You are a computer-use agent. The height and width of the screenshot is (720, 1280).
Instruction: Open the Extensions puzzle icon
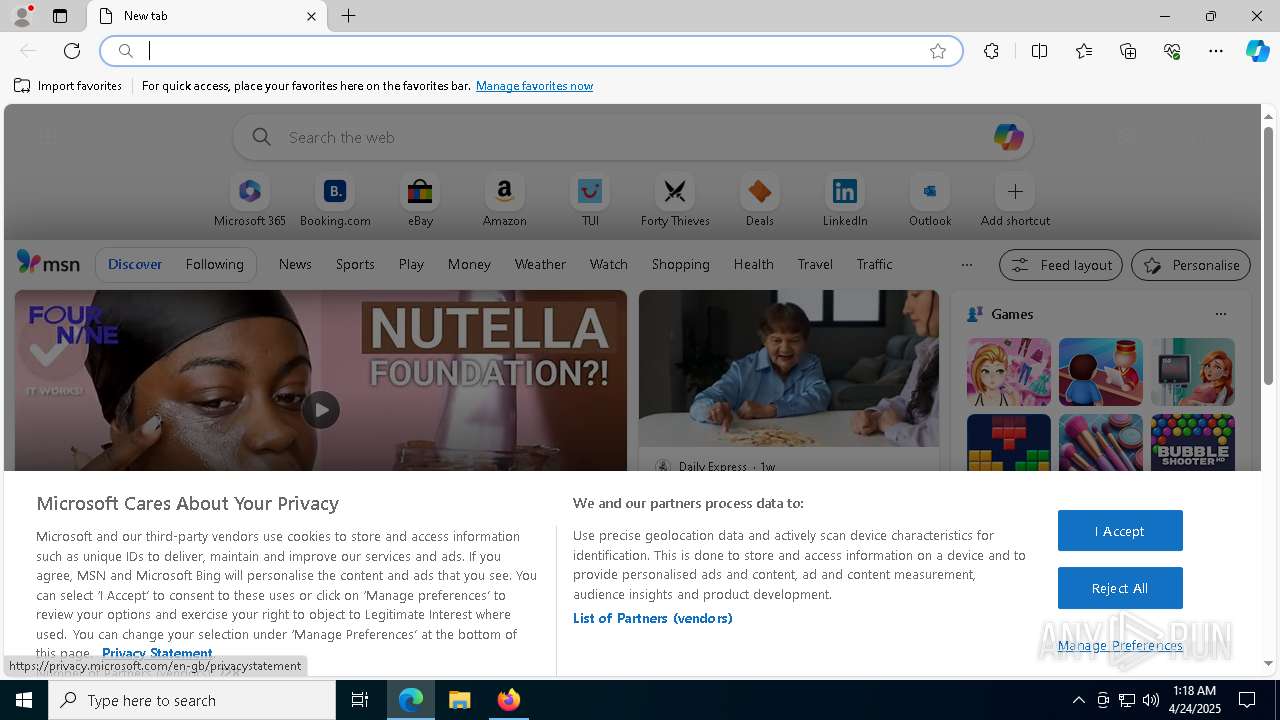[991, 51]
